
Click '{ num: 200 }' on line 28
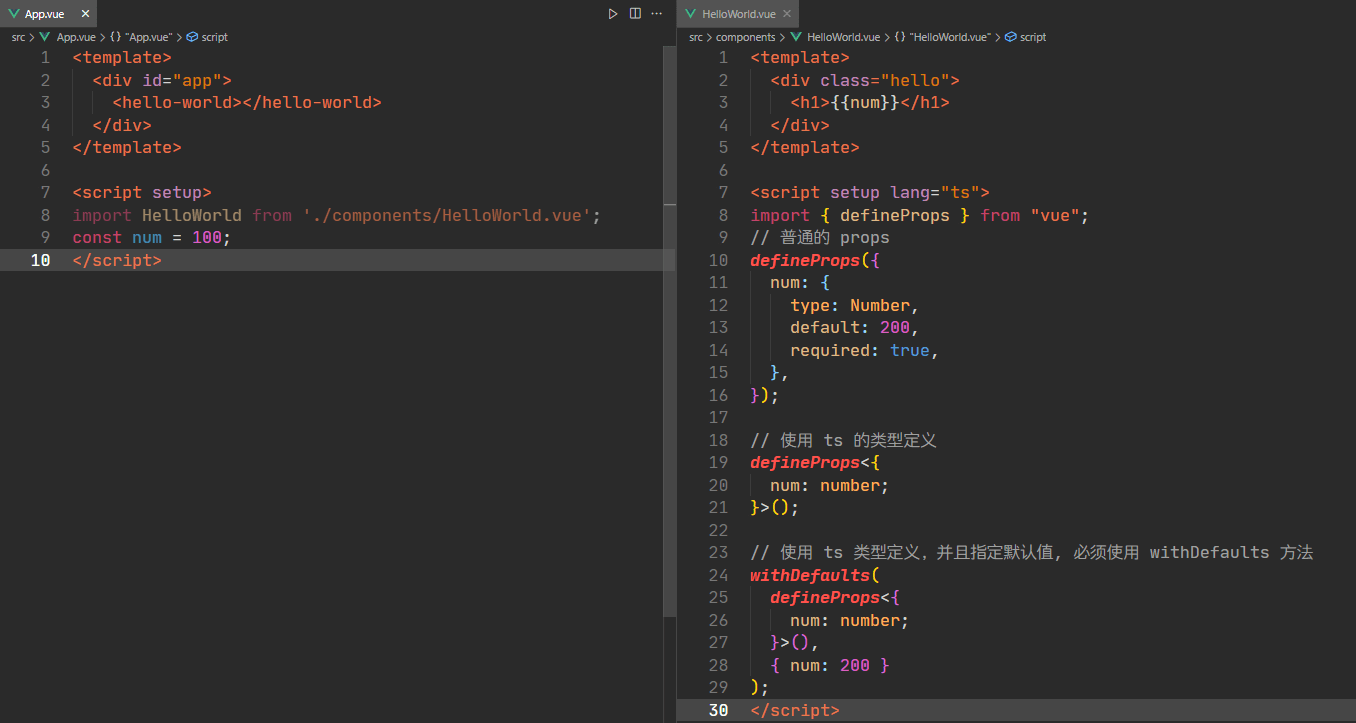click(830, 665)
